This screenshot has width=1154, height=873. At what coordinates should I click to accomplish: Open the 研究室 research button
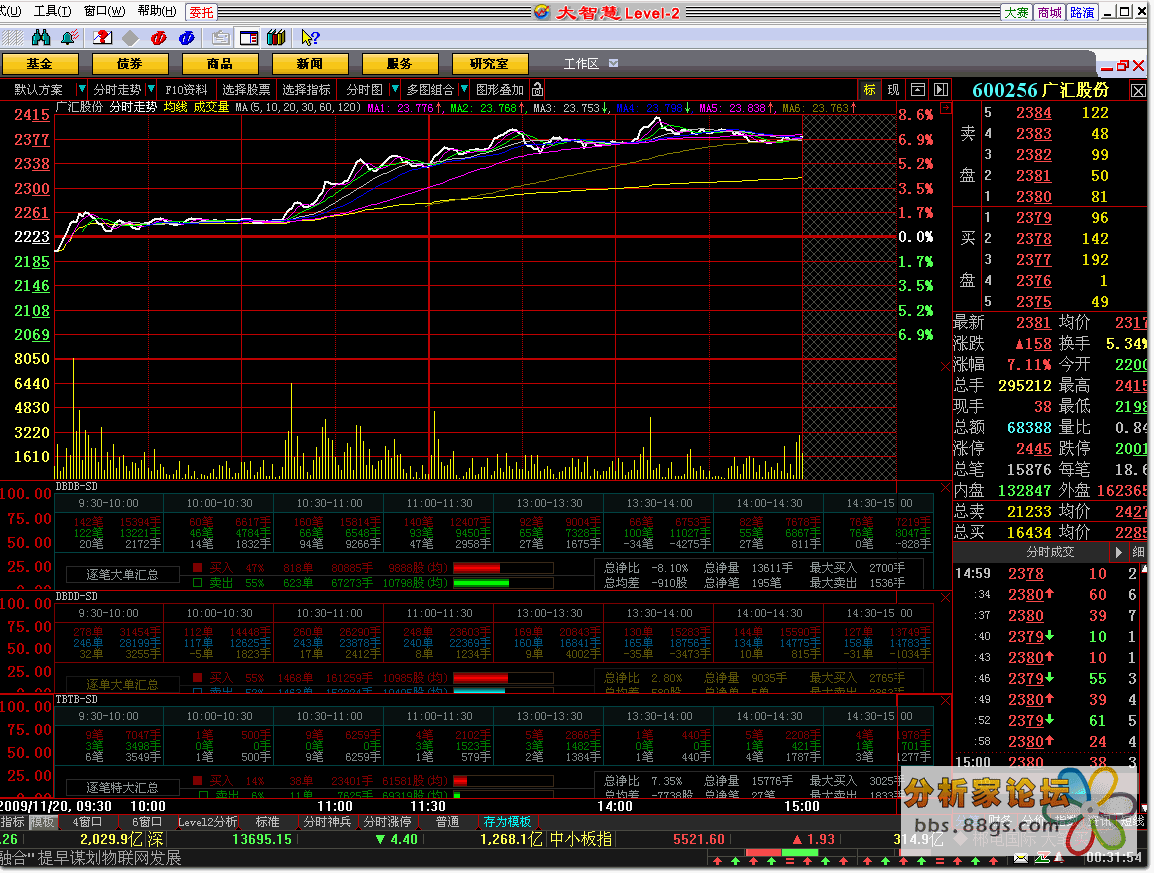coord(489,64)
